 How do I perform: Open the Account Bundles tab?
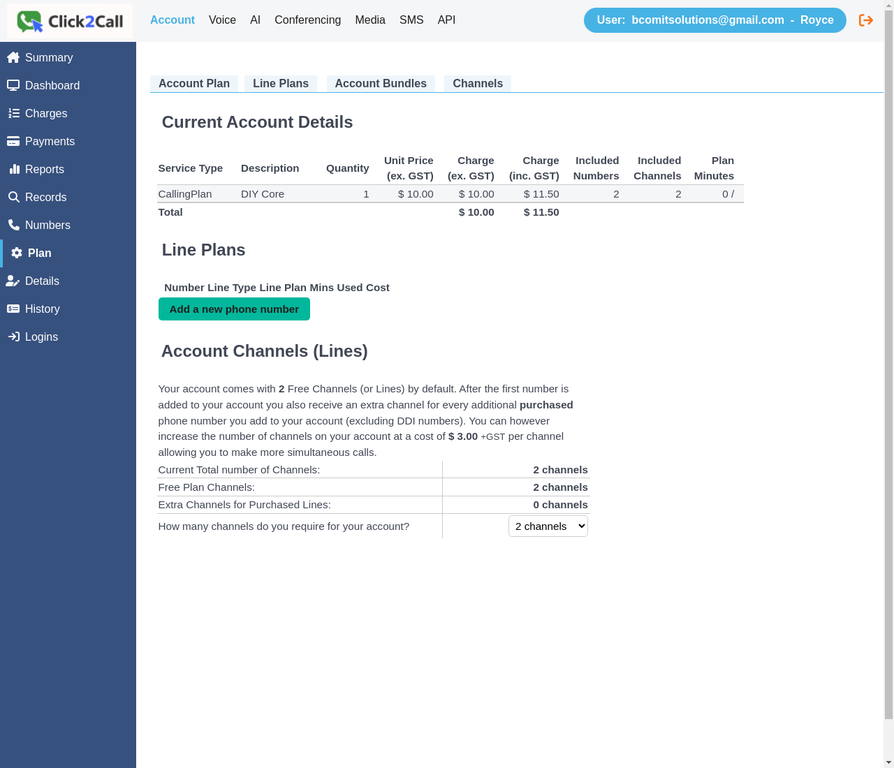380,84
